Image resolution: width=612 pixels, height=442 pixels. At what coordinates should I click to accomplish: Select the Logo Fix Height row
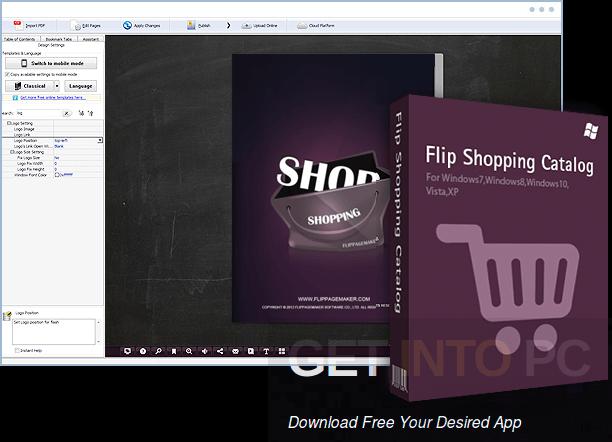click(x=53, y=169)
